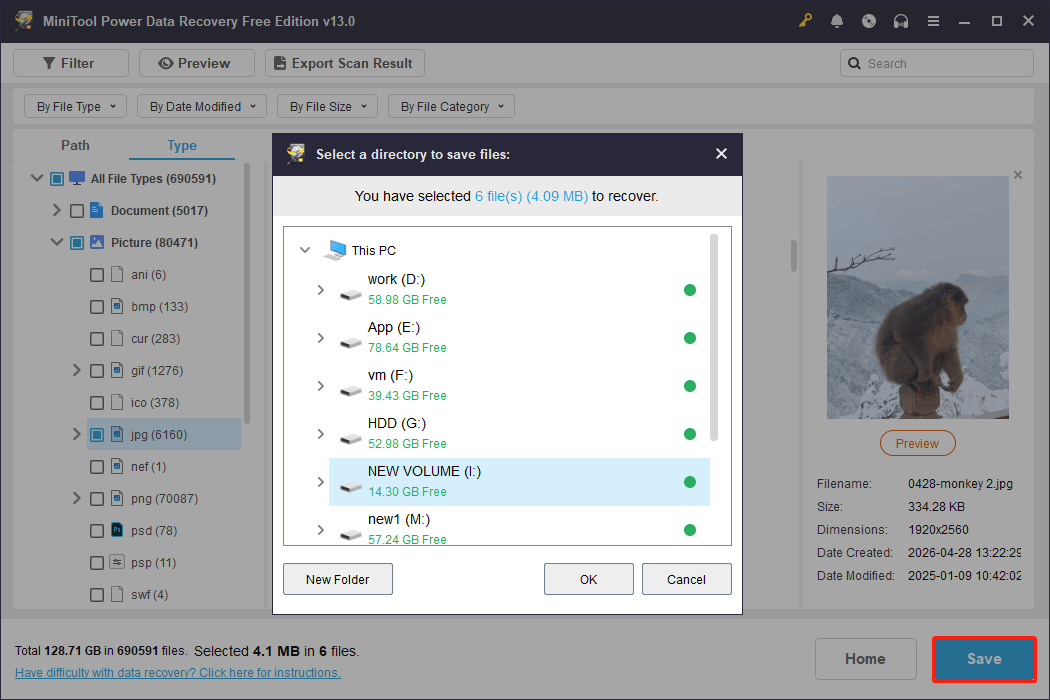
Task: Open the By File Type dropdown
Action: coord(76,106)
